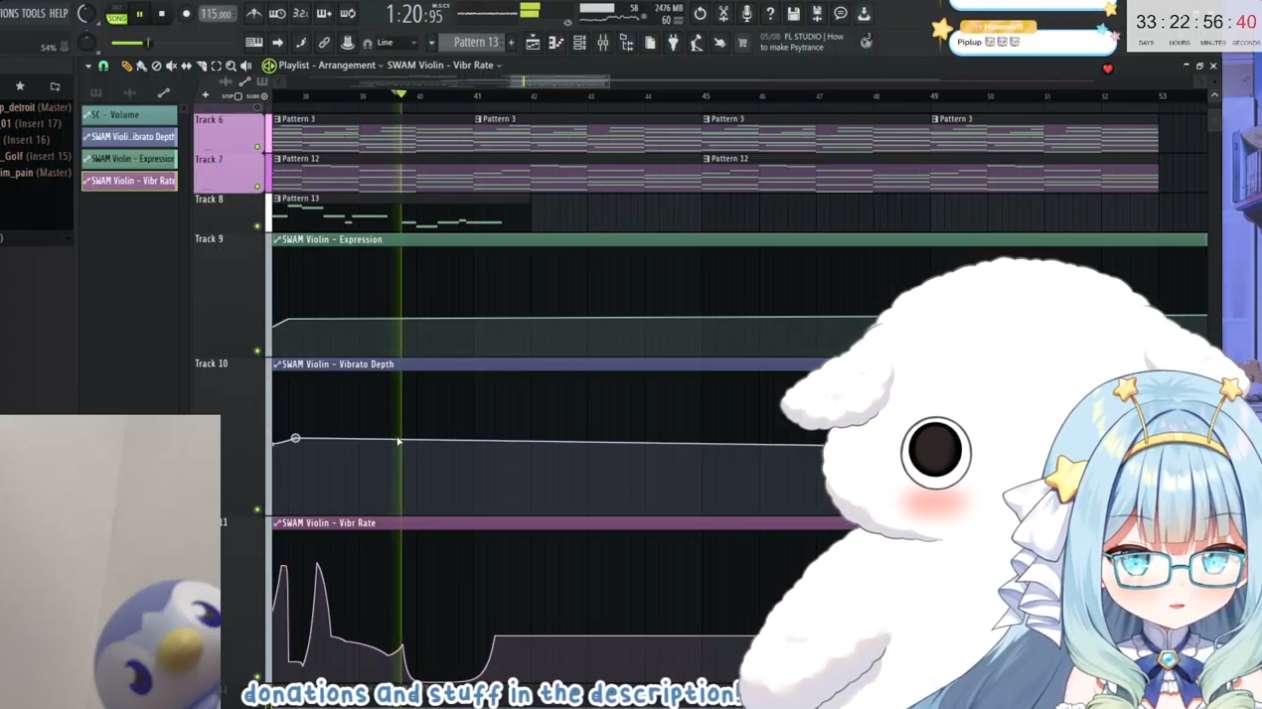Viewport: 1262px width, 709px height.
Task: Toggle the Track 6 mute light
Action: tap(258, 147)
